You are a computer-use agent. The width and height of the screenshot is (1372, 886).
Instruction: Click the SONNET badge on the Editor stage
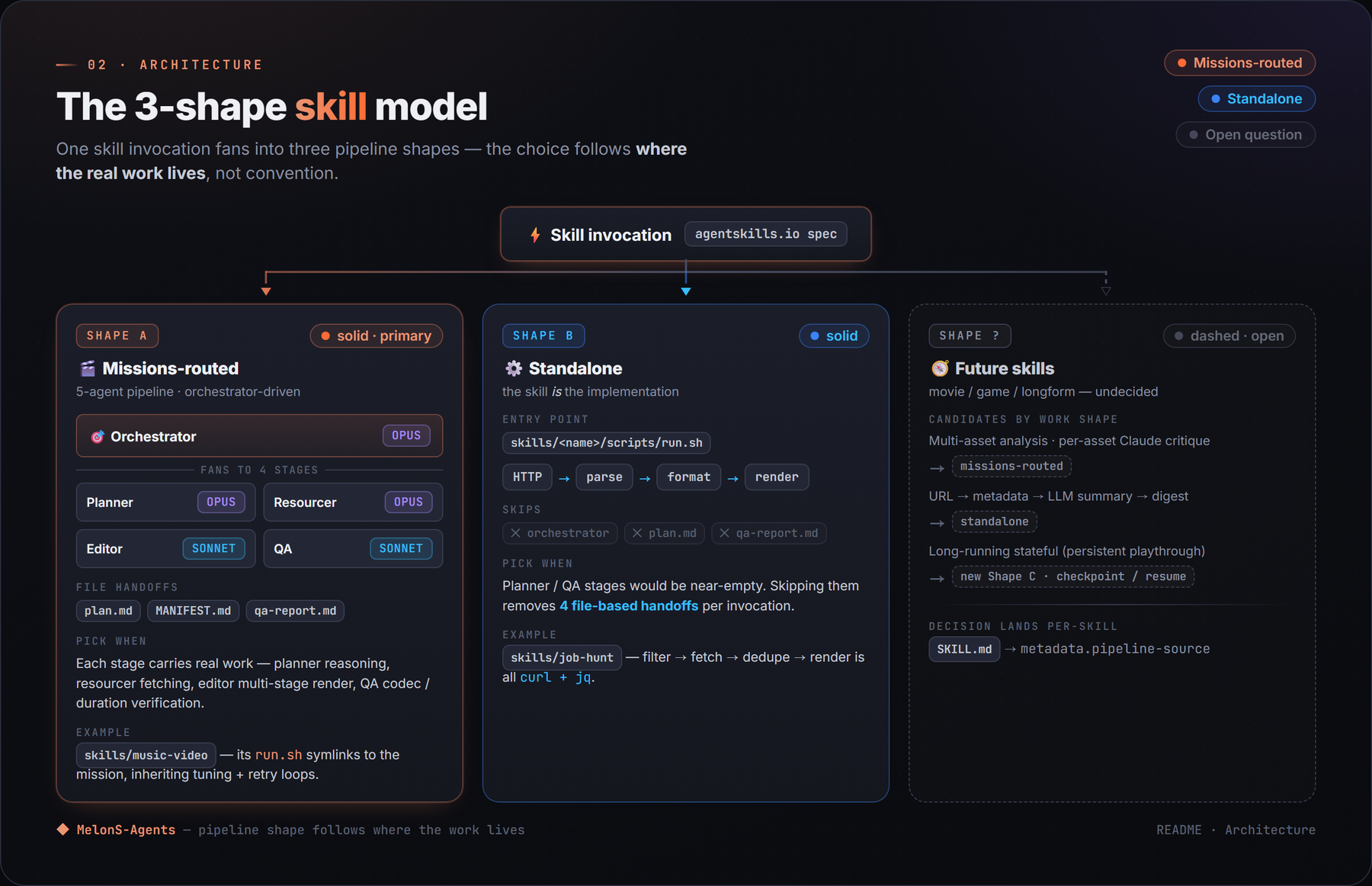click(213, 548)
